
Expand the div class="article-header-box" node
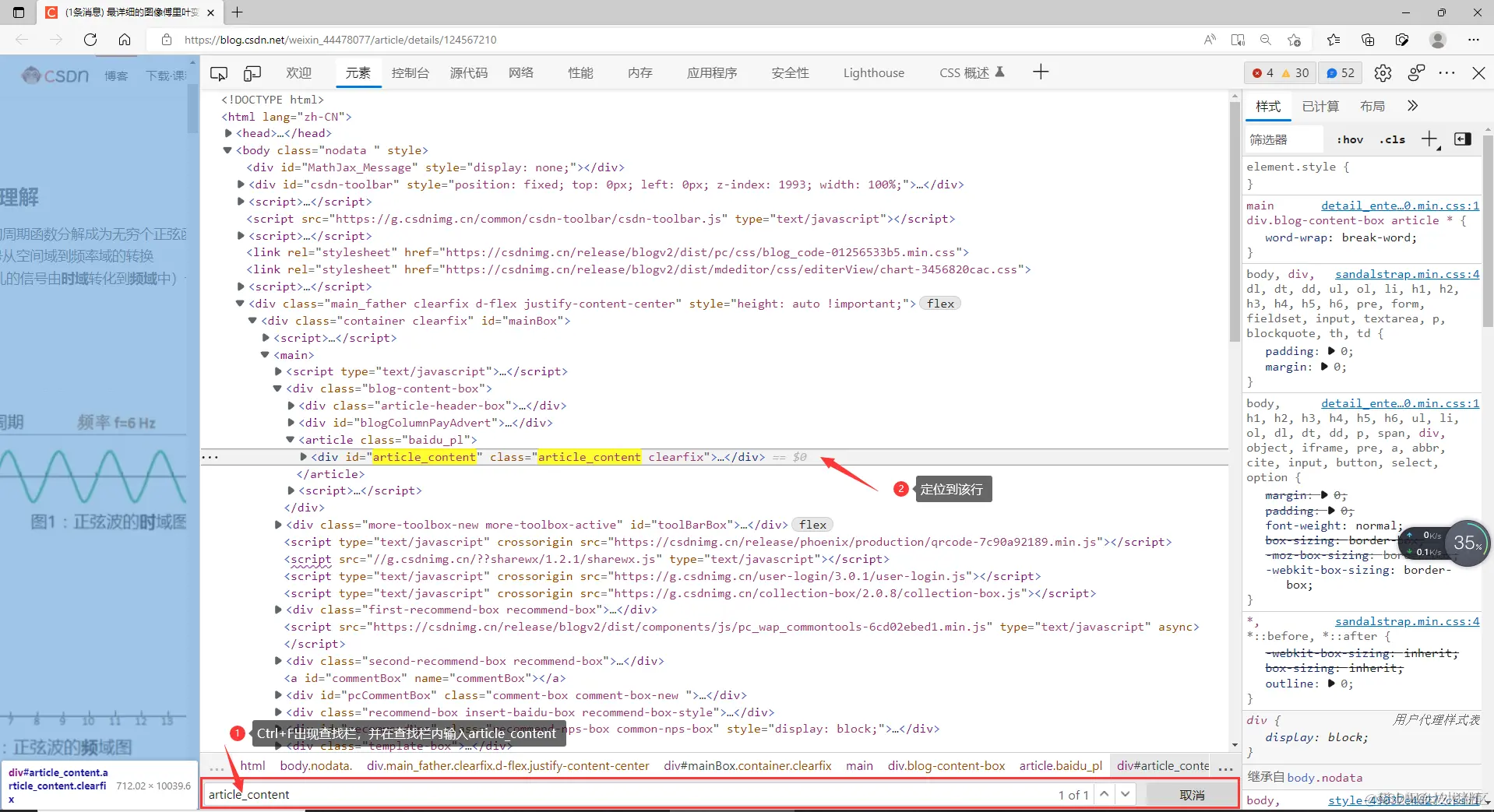[291, 406]
